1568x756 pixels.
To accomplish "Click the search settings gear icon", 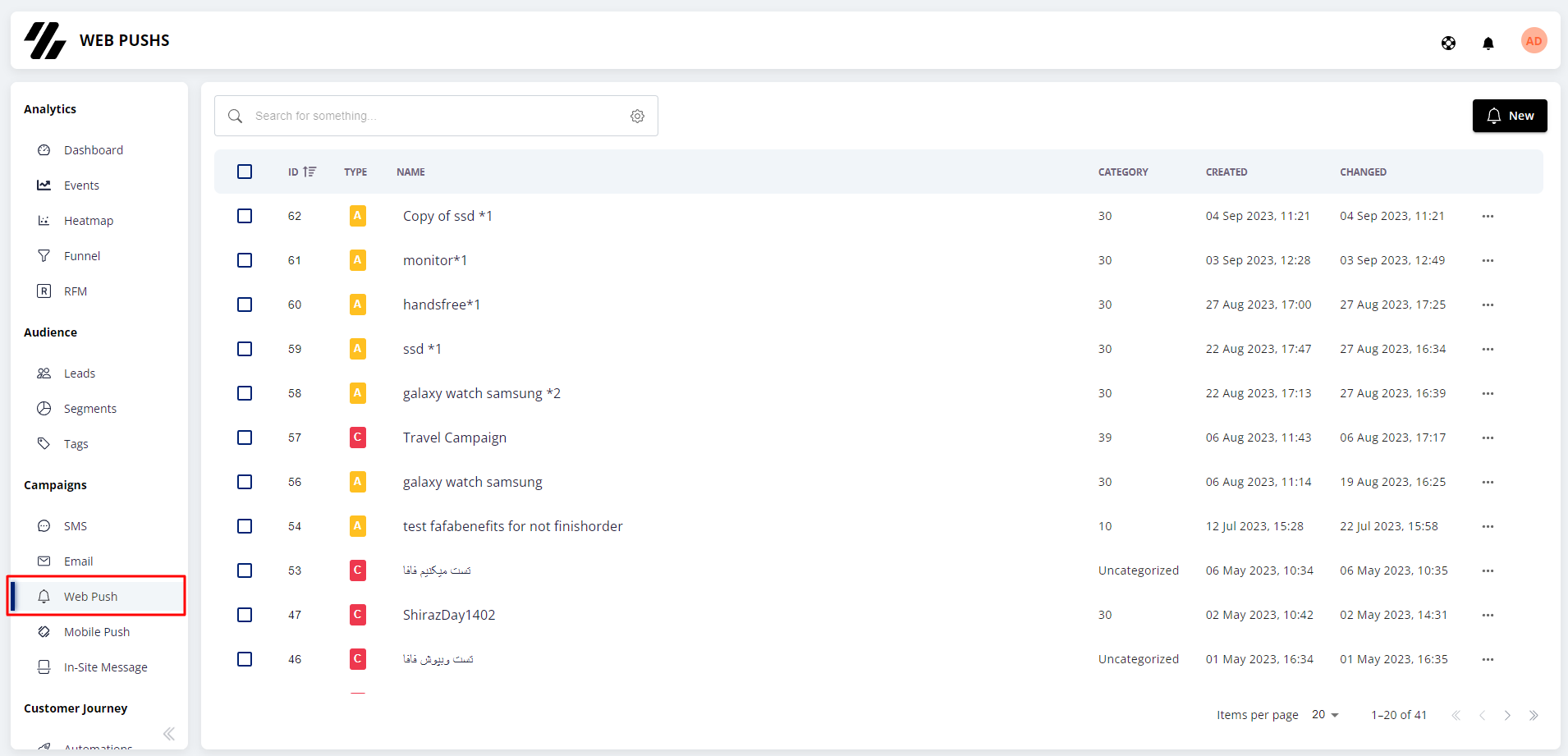I will tap(637, 116).
